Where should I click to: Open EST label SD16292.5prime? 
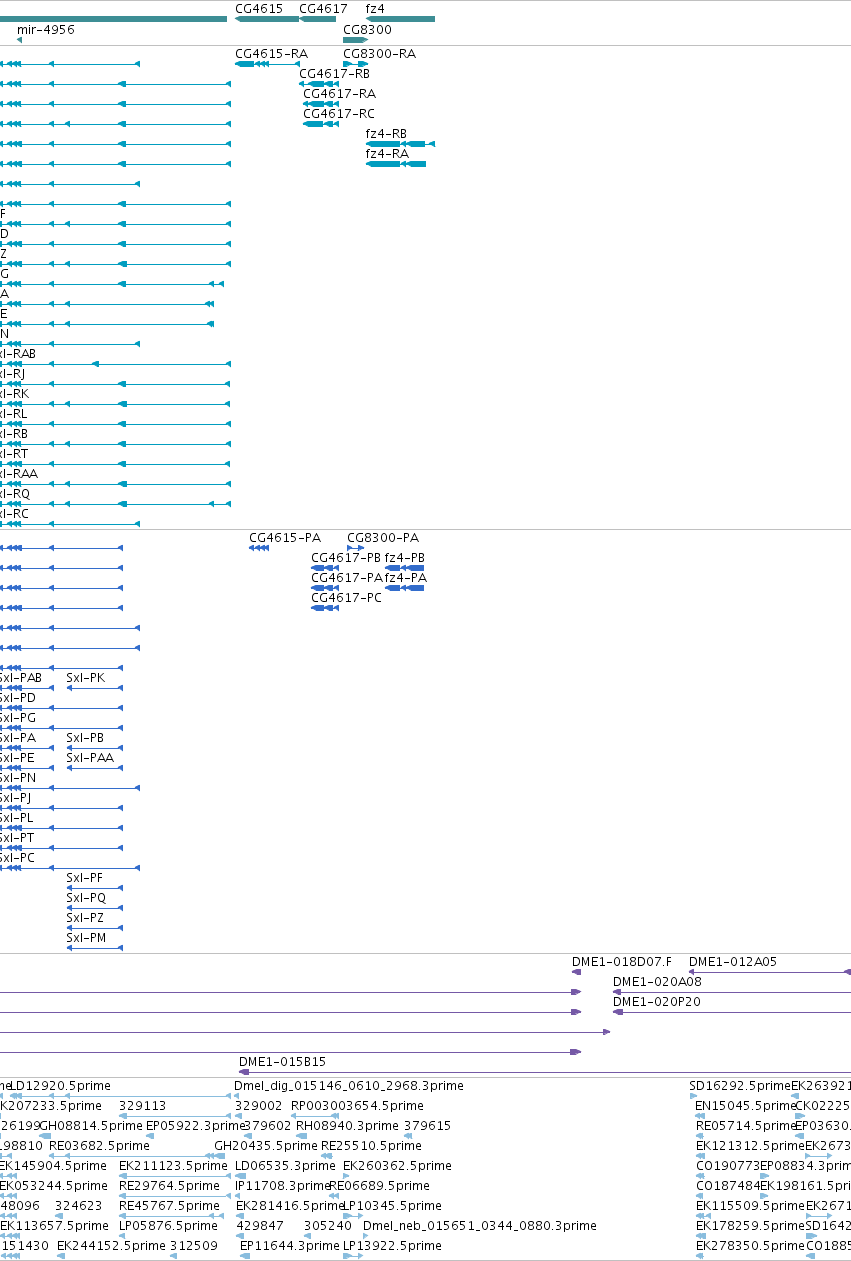tap(740, 1086)
